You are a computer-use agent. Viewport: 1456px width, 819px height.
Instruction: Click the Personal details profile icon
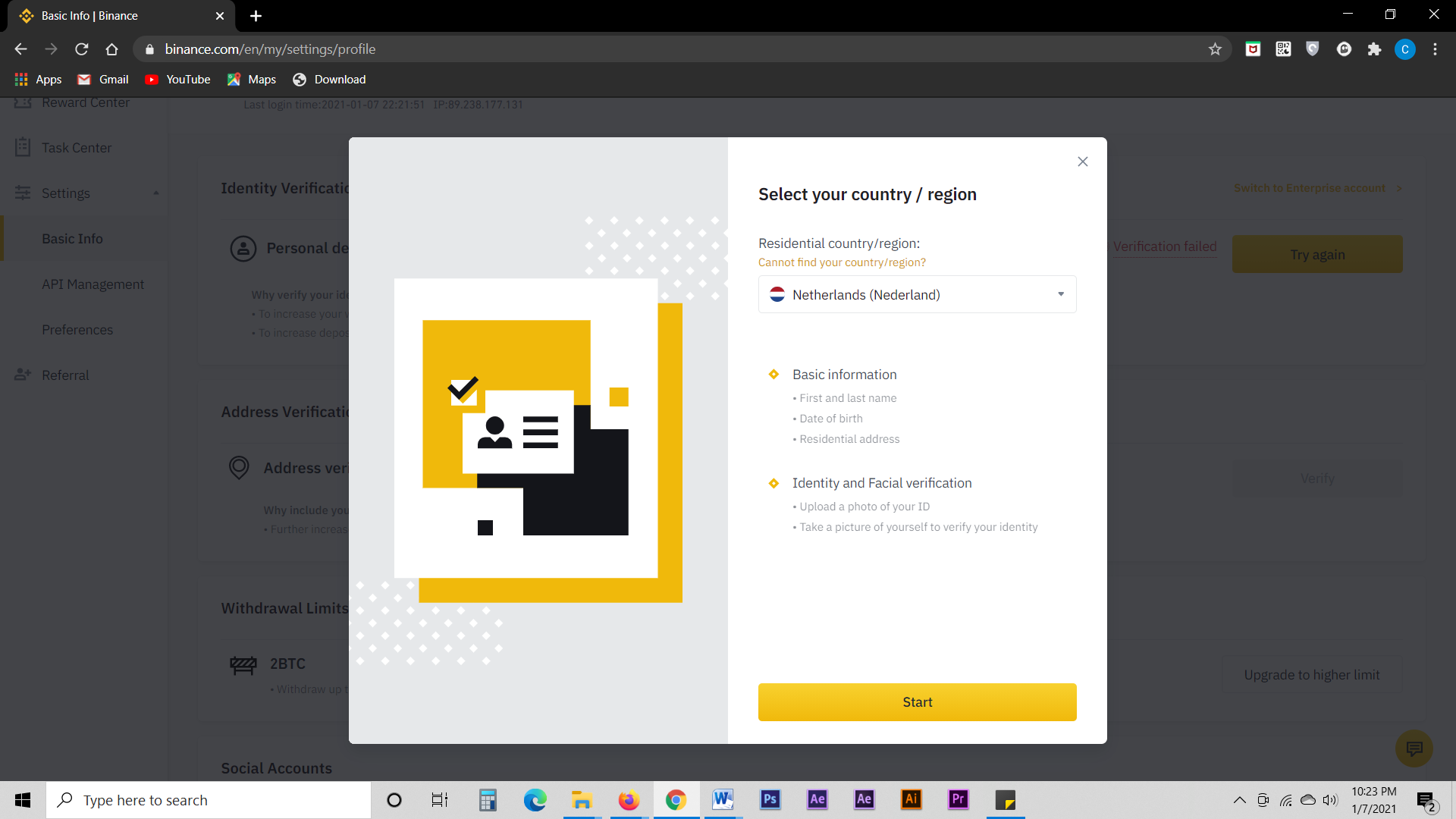243,248
